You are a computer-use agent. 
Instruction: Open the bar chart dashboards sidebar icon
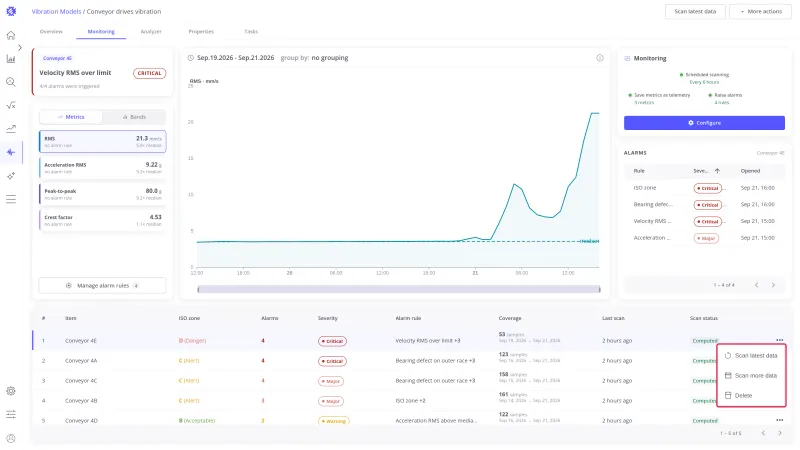point(11,59)
